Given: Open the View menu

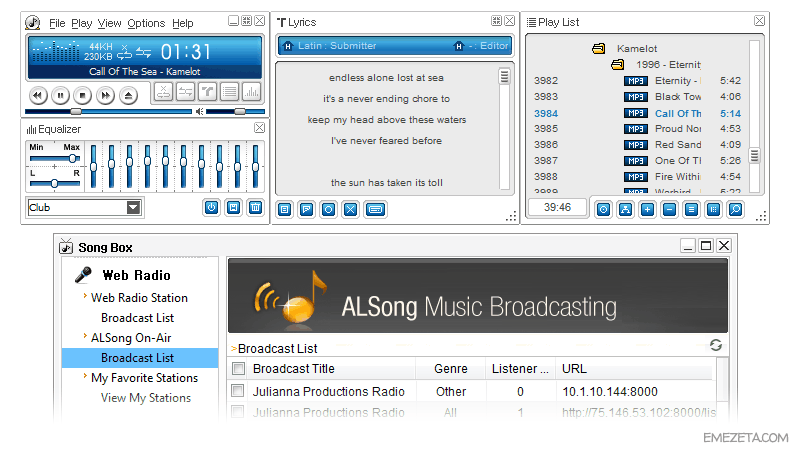Looking at the screenshot, I should 109,23.
